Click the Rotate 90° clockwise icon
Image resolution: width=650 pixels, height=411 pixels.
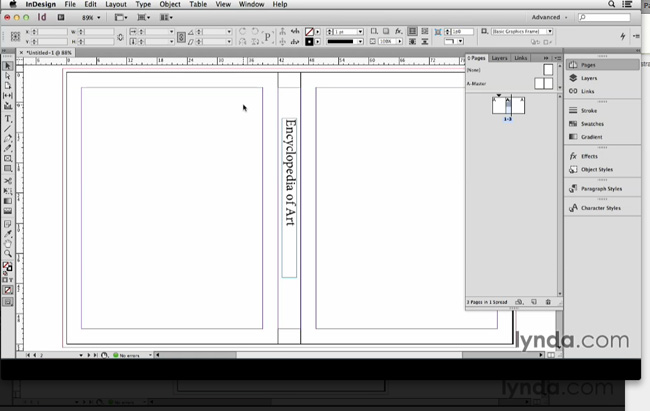tap(243, 32)
